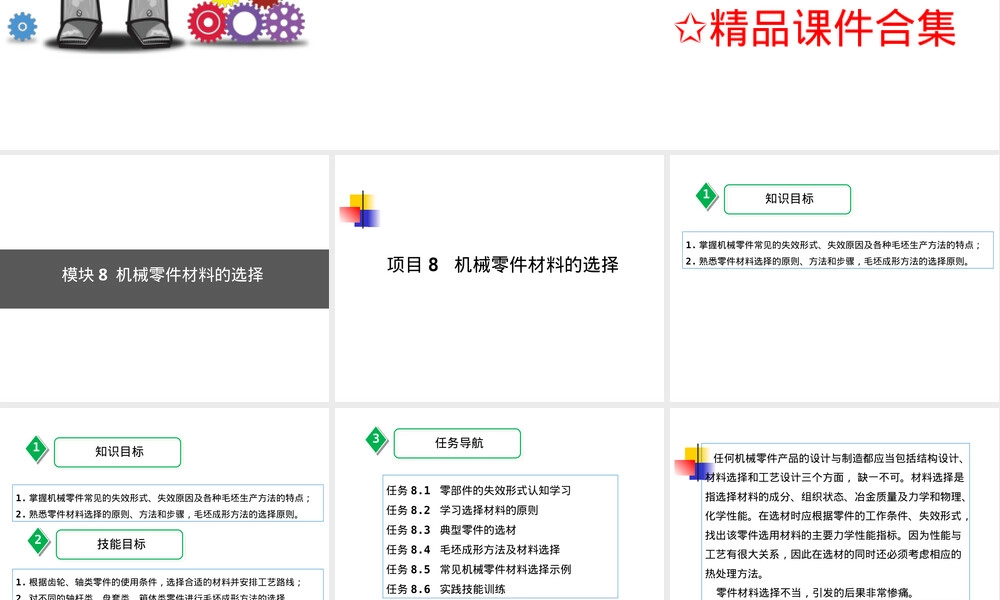This screenshot has height=600, width=1000.
Task: Click the paragraph starting 任何机械零件产品的设计与制造
Action: point(837,515)
